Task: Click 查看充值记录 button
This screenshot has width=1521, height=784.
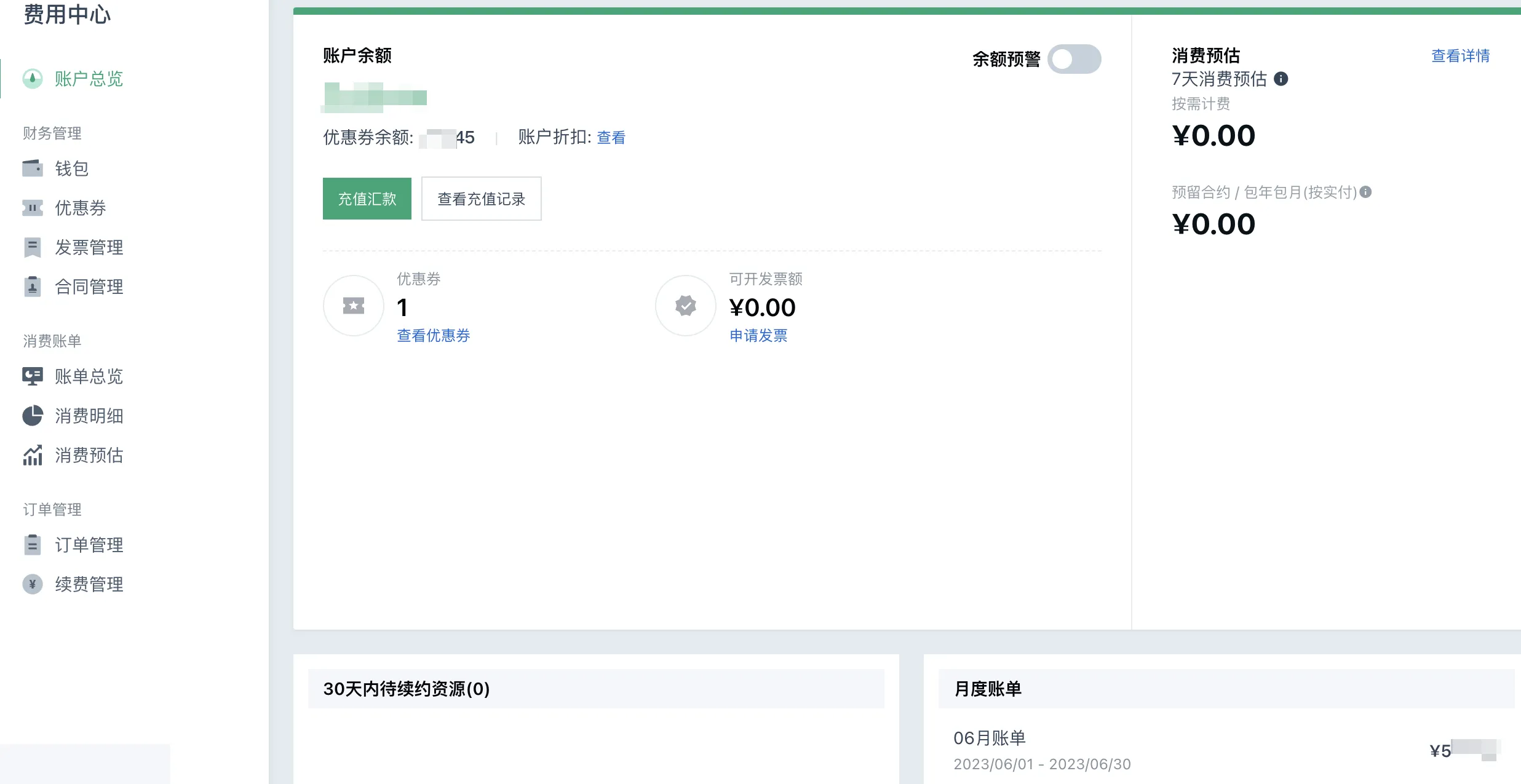Action: (482, 199)
